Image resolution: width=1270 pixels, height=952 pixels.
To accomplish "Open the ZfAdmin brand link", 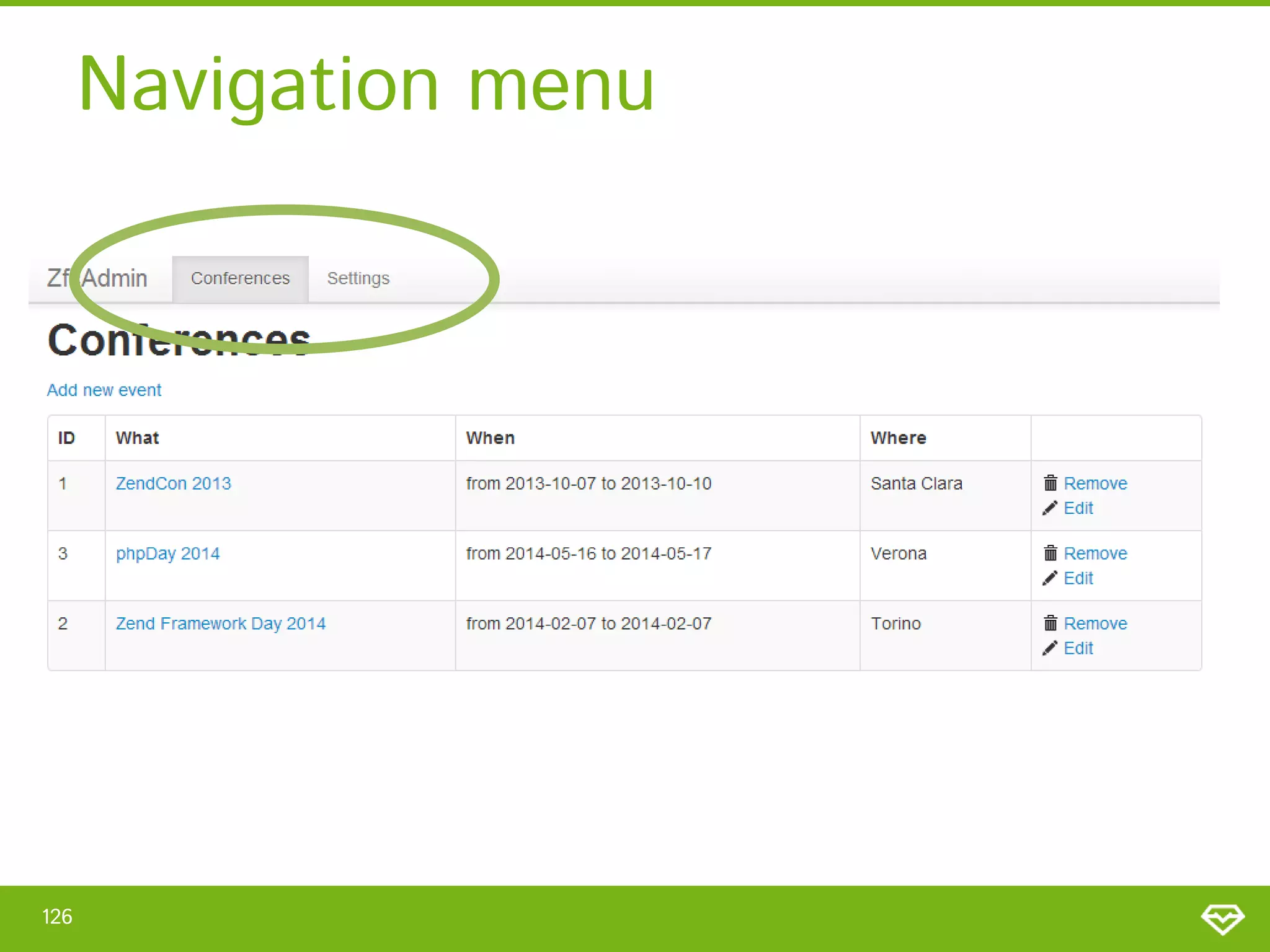I will 97,278.
